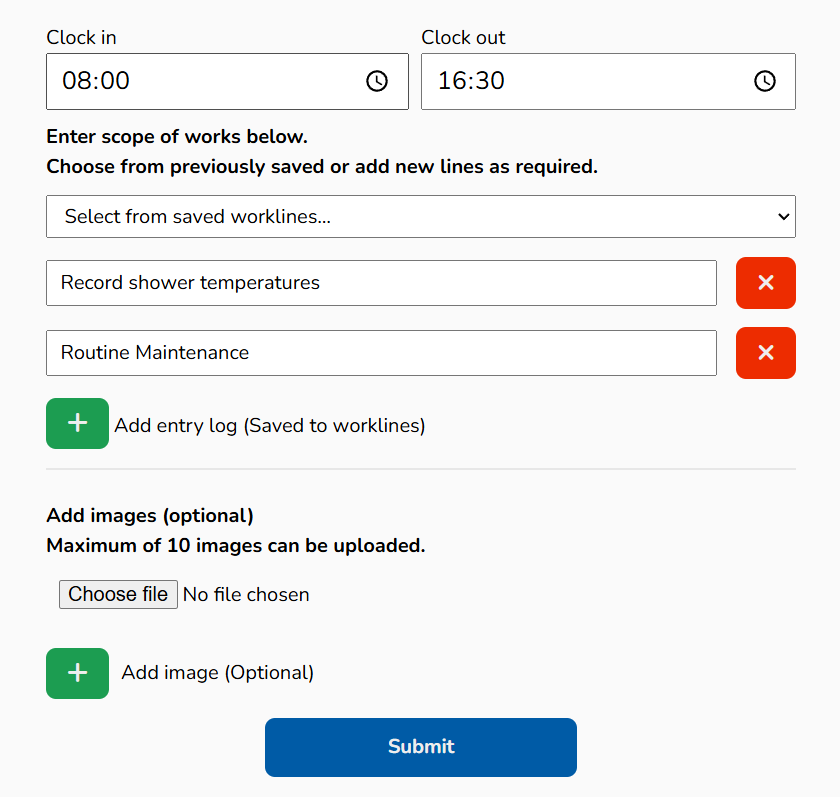Viewport: 840px width, 797px height.
Task: Focus the Clock in 08:00 time field
Action: 200,81
